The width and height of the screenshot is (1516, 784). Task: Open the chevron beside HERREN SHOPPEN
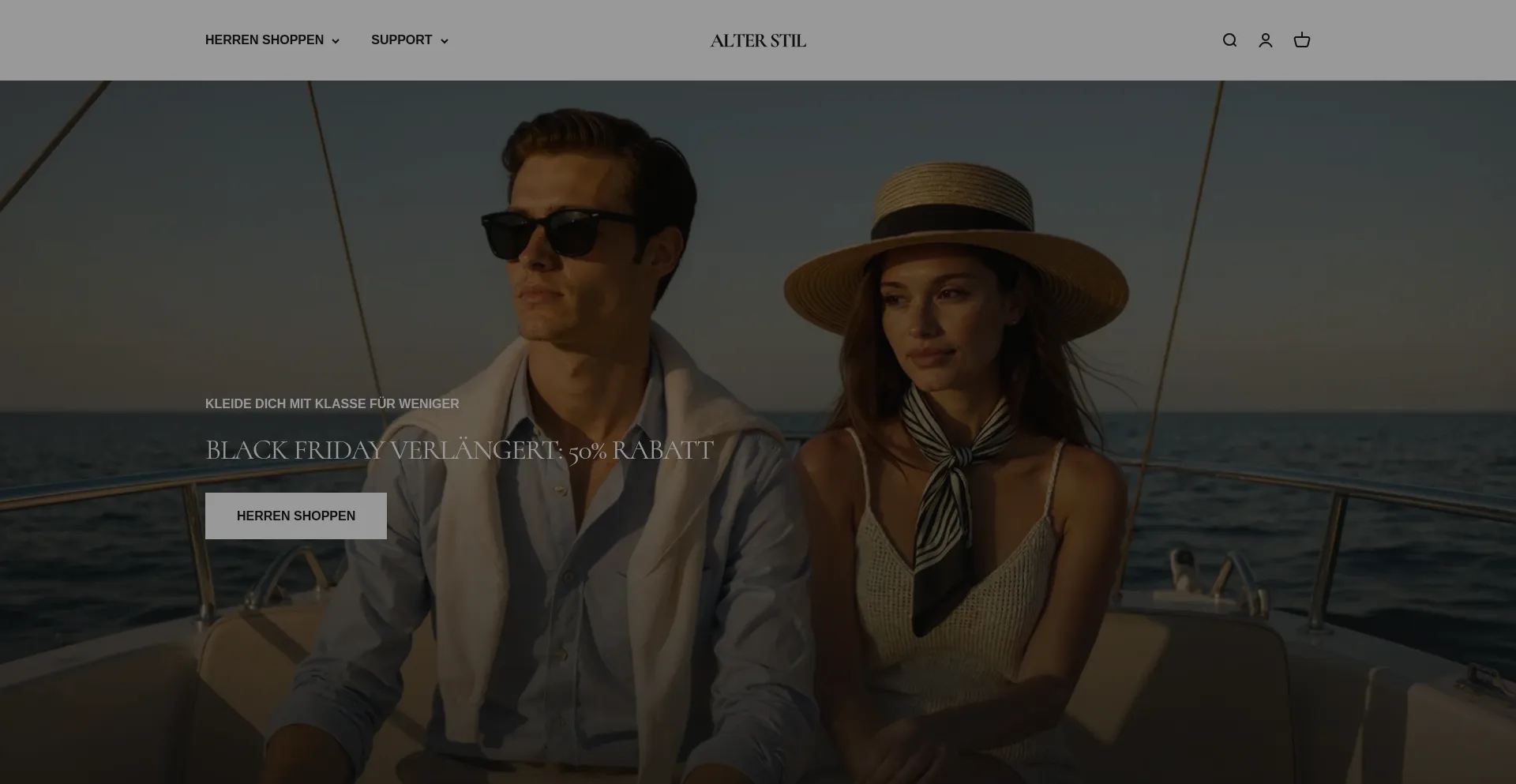click(336, 40)
